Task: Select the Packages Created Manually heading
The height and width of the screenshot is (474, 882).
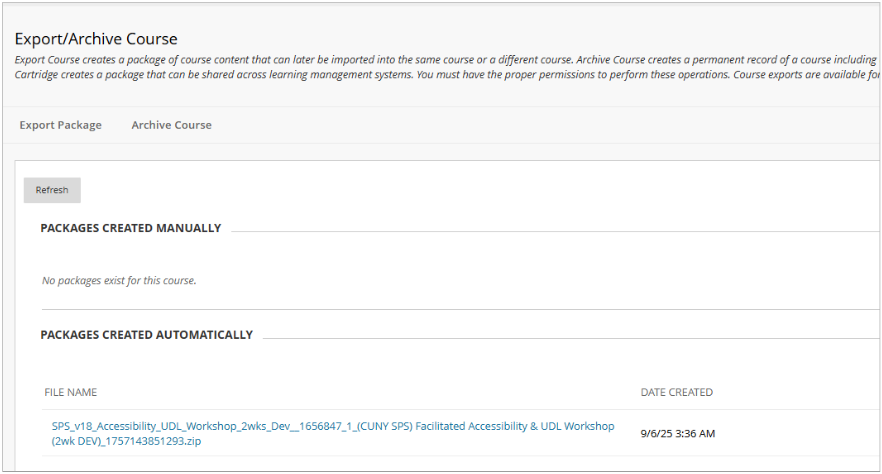Action: (130, 228)
